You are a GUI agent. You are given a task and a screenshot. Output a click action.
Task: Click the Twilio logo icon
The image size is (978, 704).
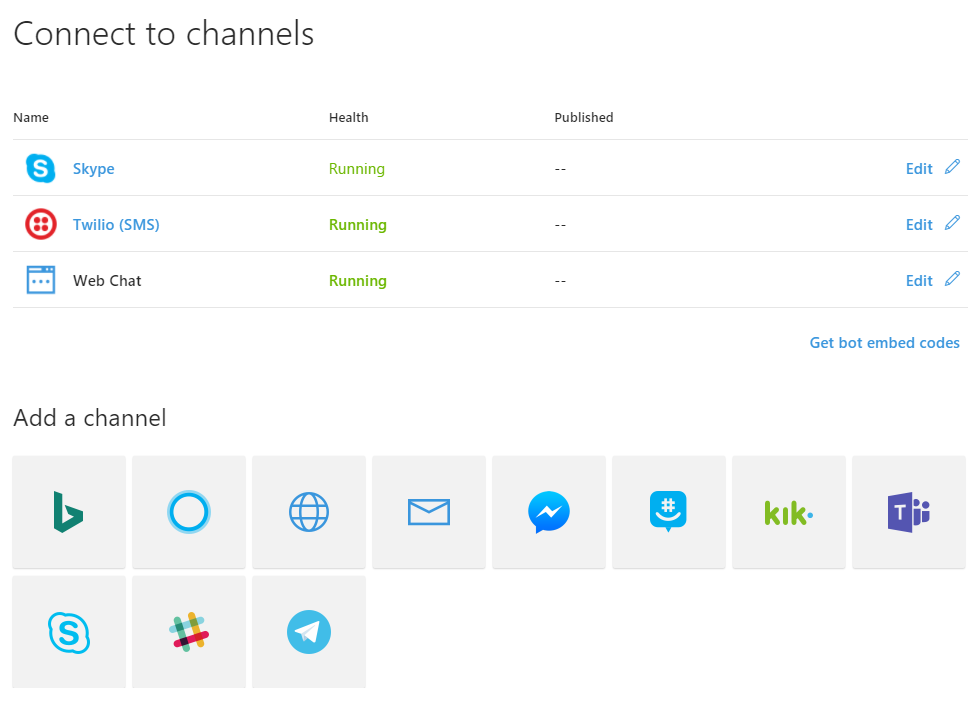click(41, 224)
